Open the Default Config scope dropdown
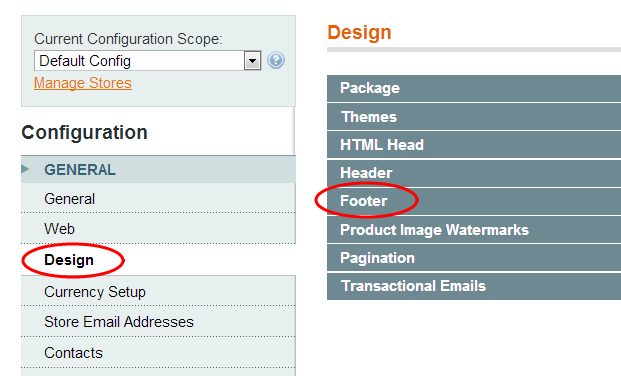This screenshot has width=621, height=376. coord(147,61)
